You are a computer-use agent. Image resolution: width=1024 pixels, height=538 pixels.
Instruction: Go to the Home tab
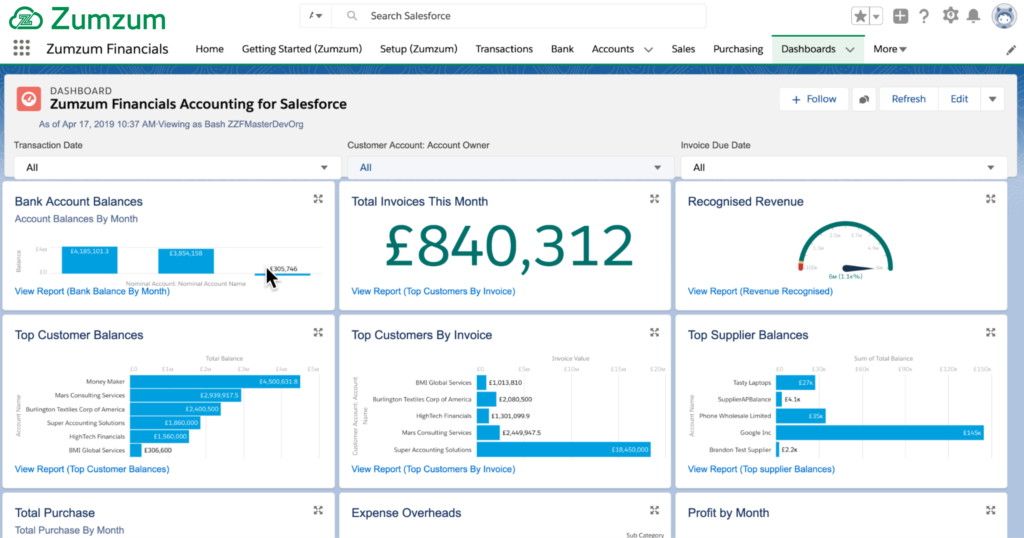[210, 49]
